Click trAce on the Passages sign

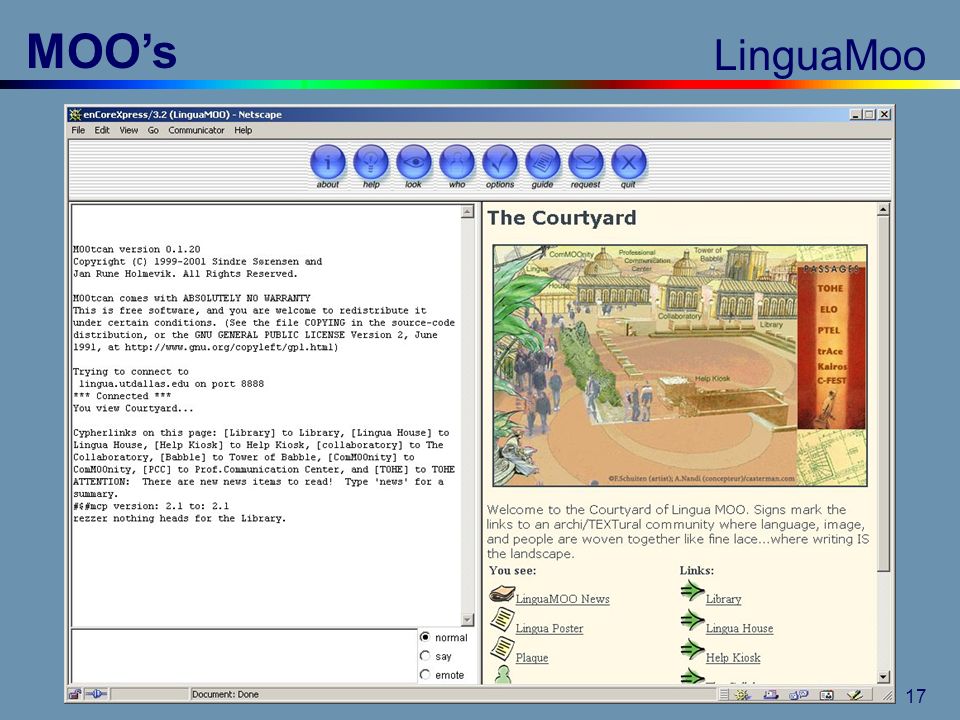click(x=830, y=351)
